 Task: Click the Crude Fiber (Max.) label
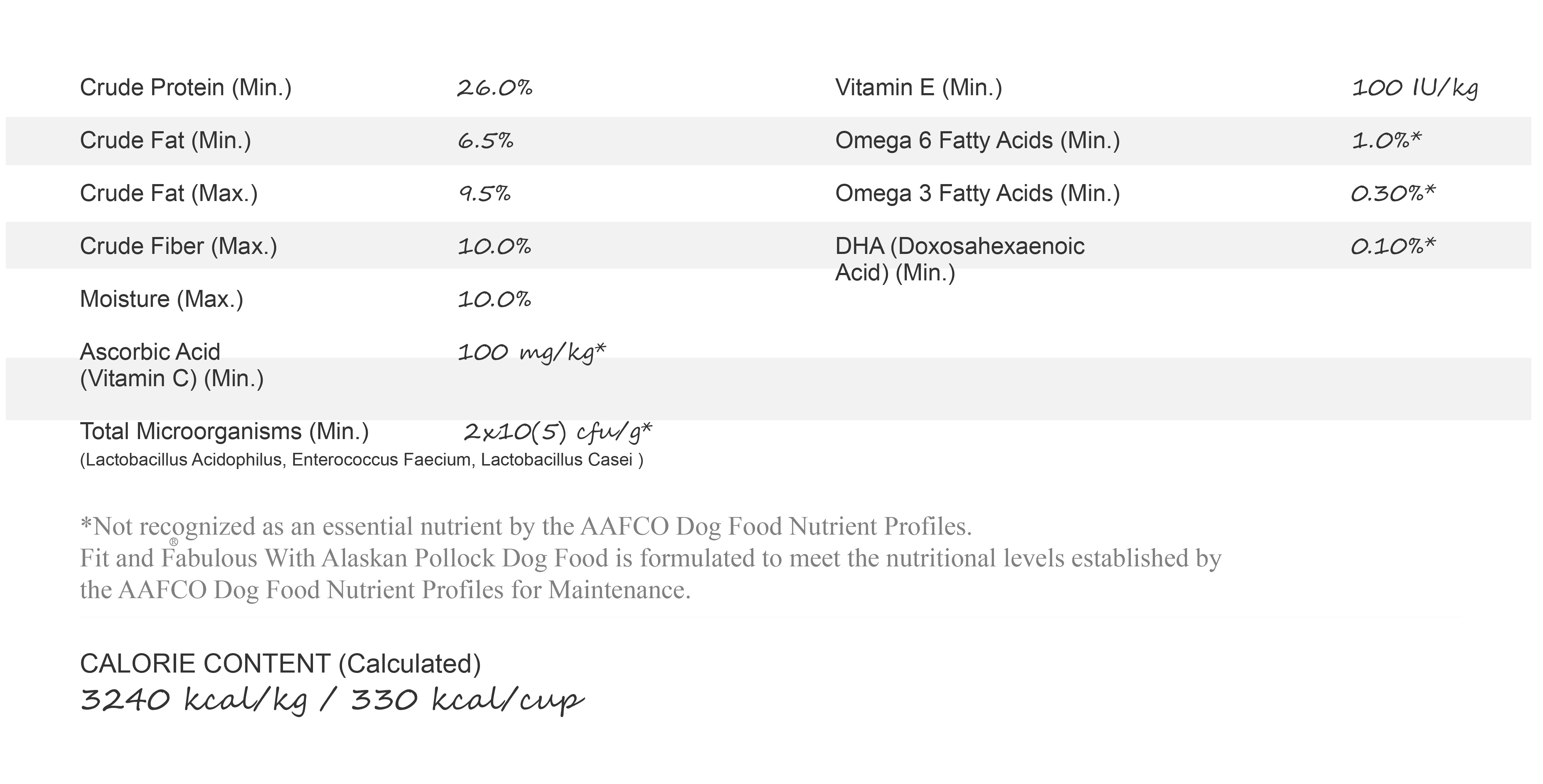tap(179, 247)
